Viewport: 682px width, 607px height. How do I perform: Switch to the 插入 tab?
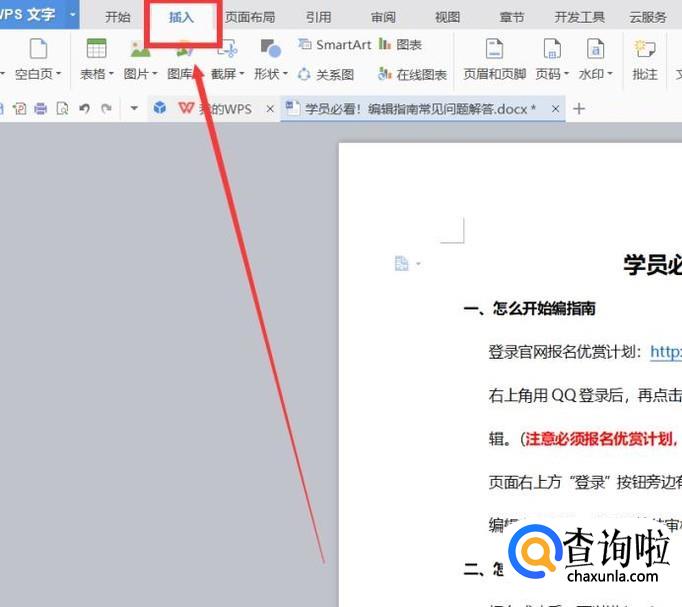pyautogui.click(x=181, y=17)
